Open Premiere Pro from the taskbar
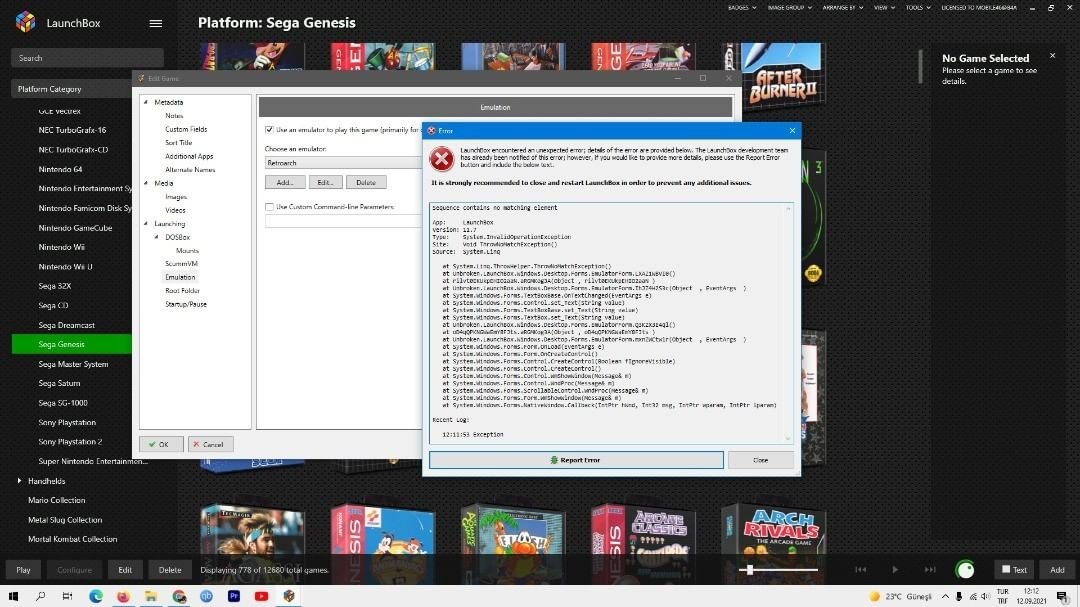Image resolution: width=1080 pixels, height=607 pixels. (x=233, y=596)
